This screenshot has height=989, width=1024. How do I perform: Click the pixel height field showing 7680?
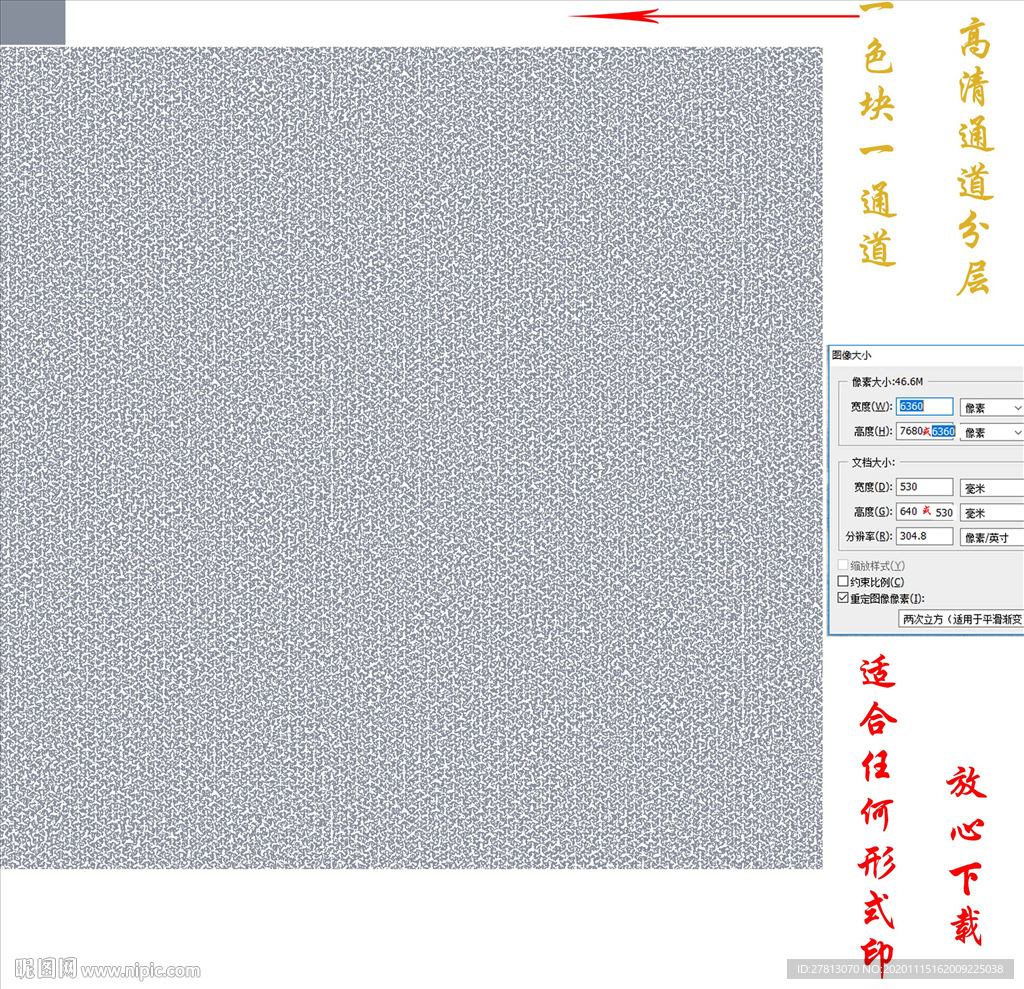(x=926, y=431)
